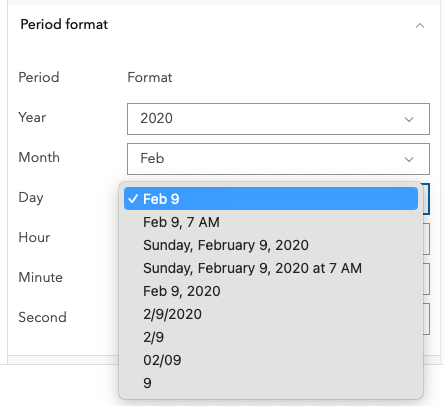Open the Month format dropdown

point(278,159)
